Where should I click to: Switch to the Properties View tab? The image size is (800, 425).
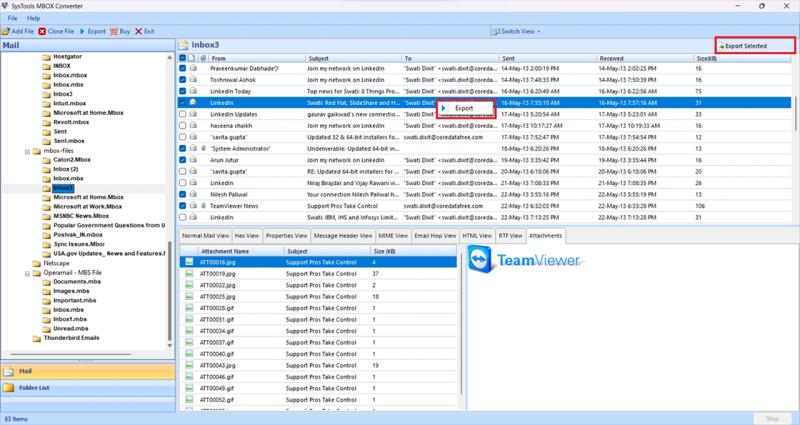(287, 236)
